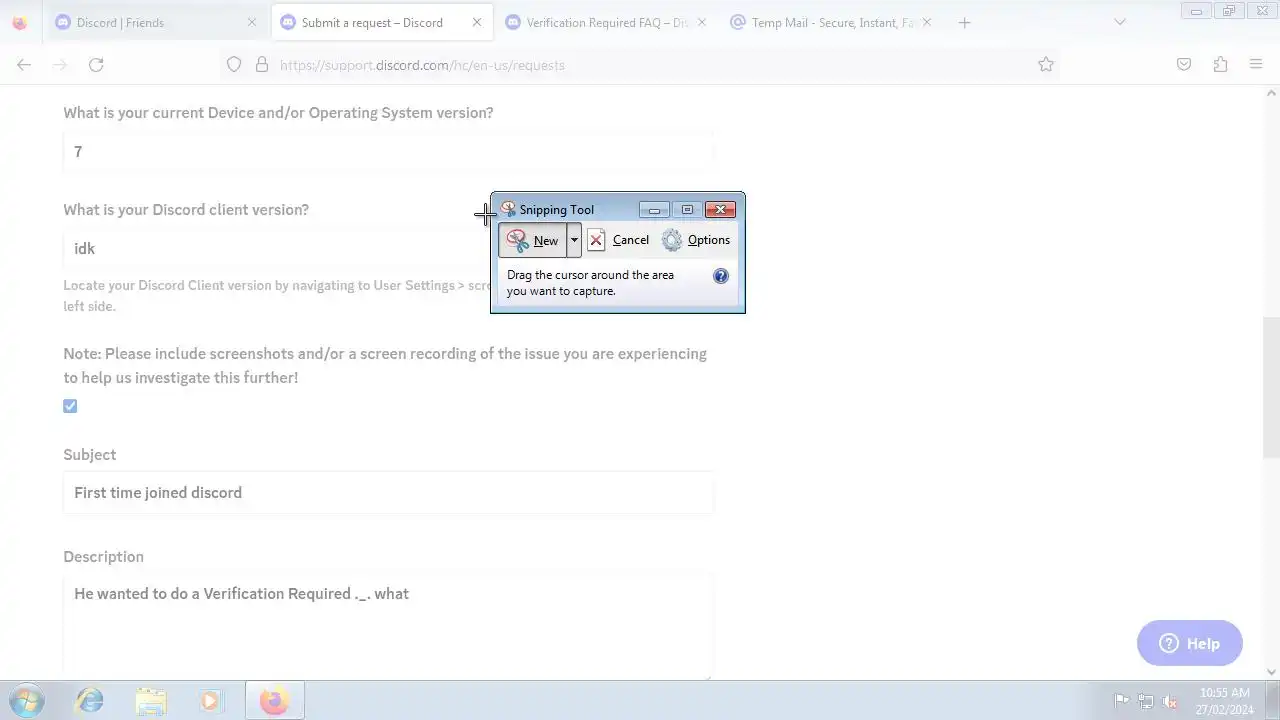Open a new browser tab
This screenshot has width=1280, height=720.
[964, 22]
